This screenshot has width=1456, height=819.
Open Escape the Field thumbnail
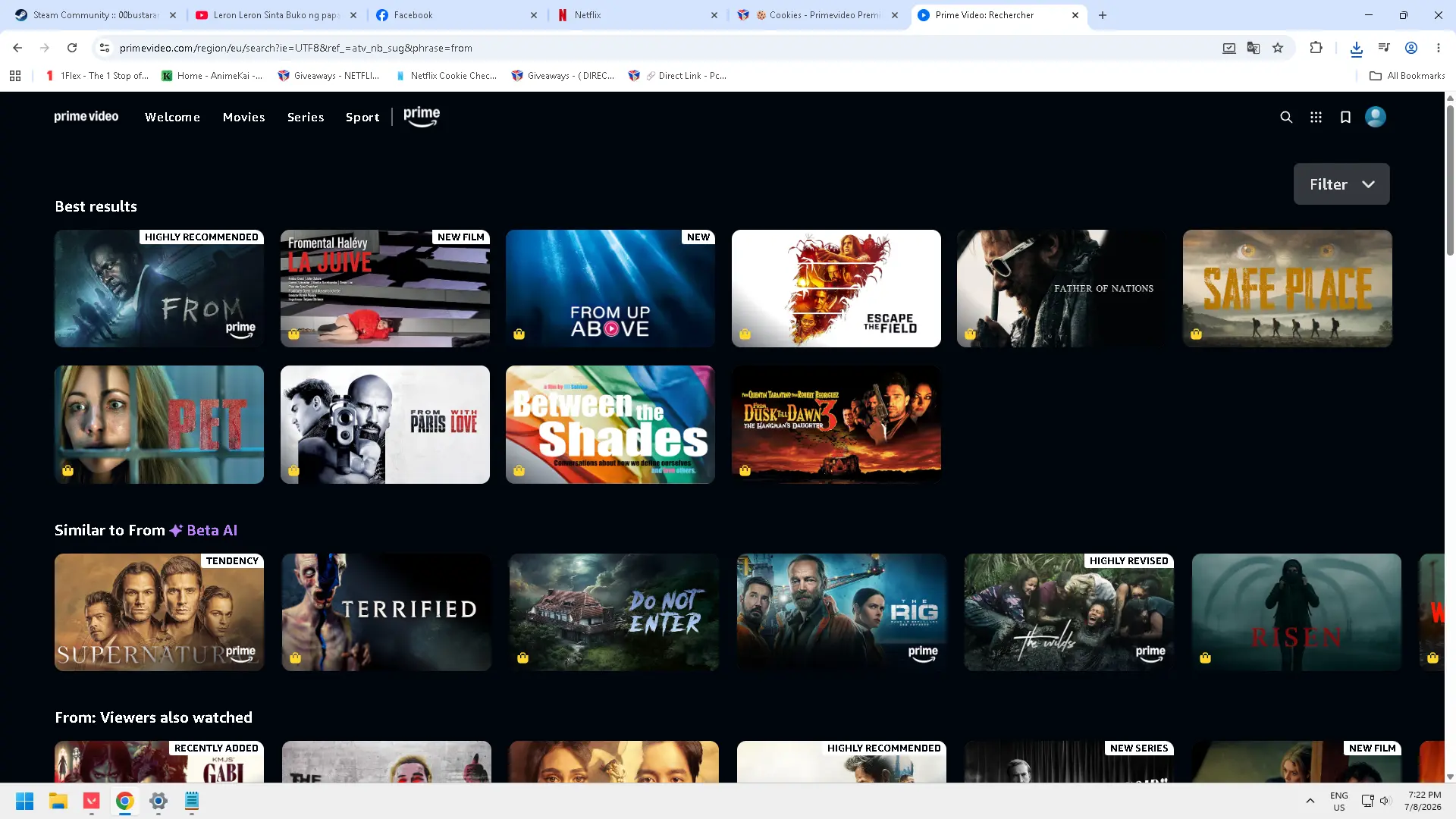(x=836, y=289)
